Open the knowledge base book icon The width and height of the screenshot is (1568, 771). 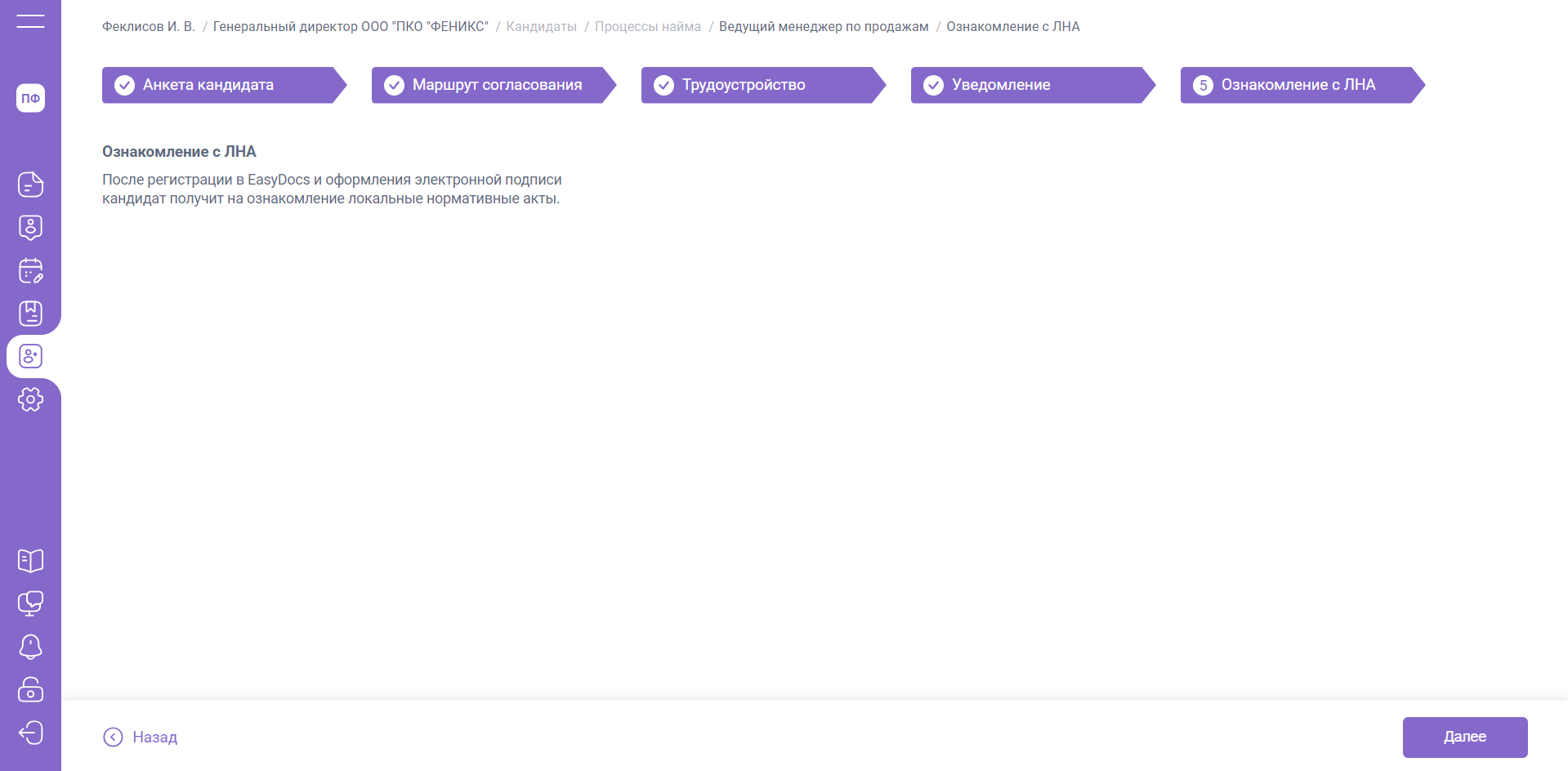point(30,561)
